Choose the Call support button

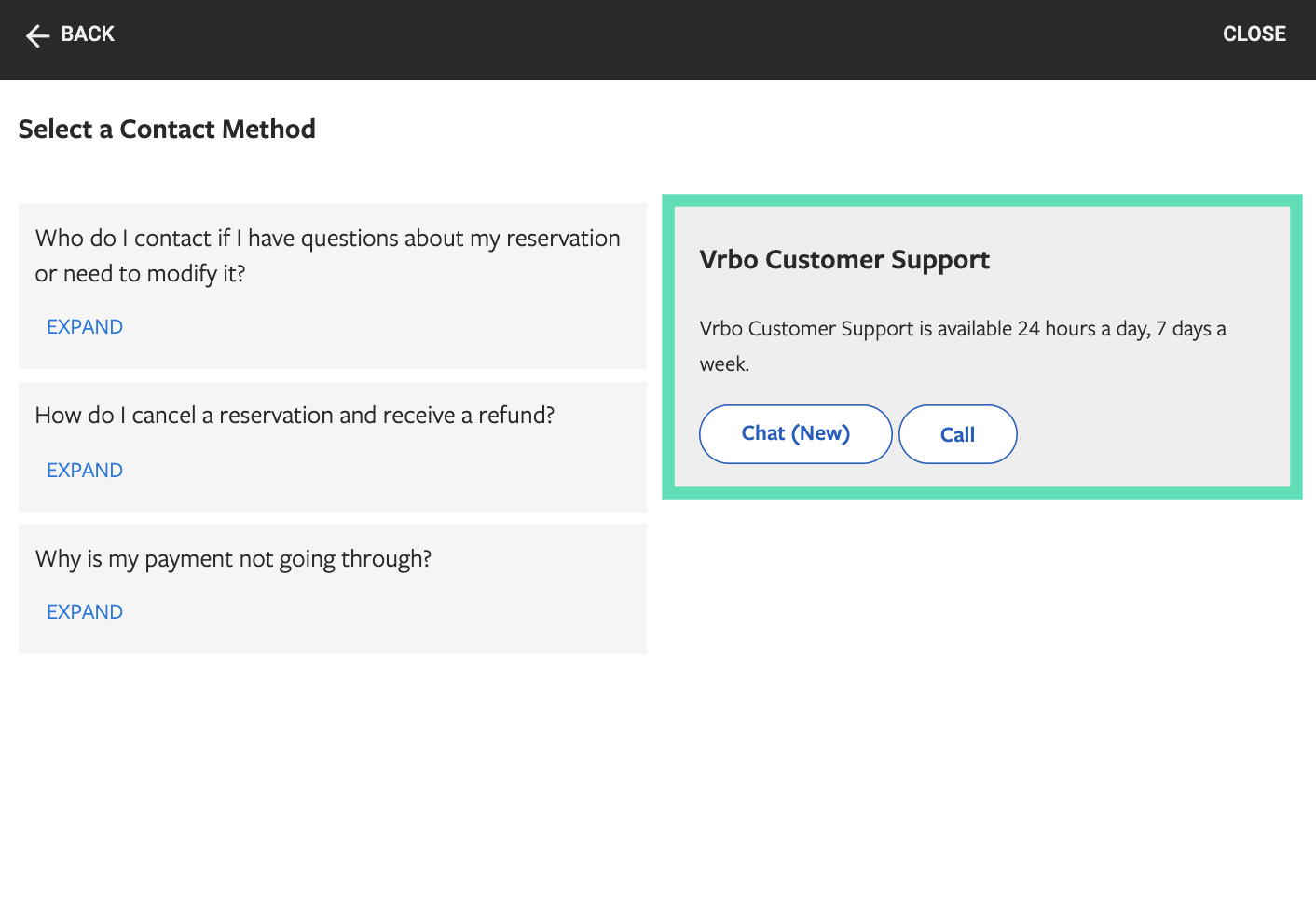click(x=958, y=434)
